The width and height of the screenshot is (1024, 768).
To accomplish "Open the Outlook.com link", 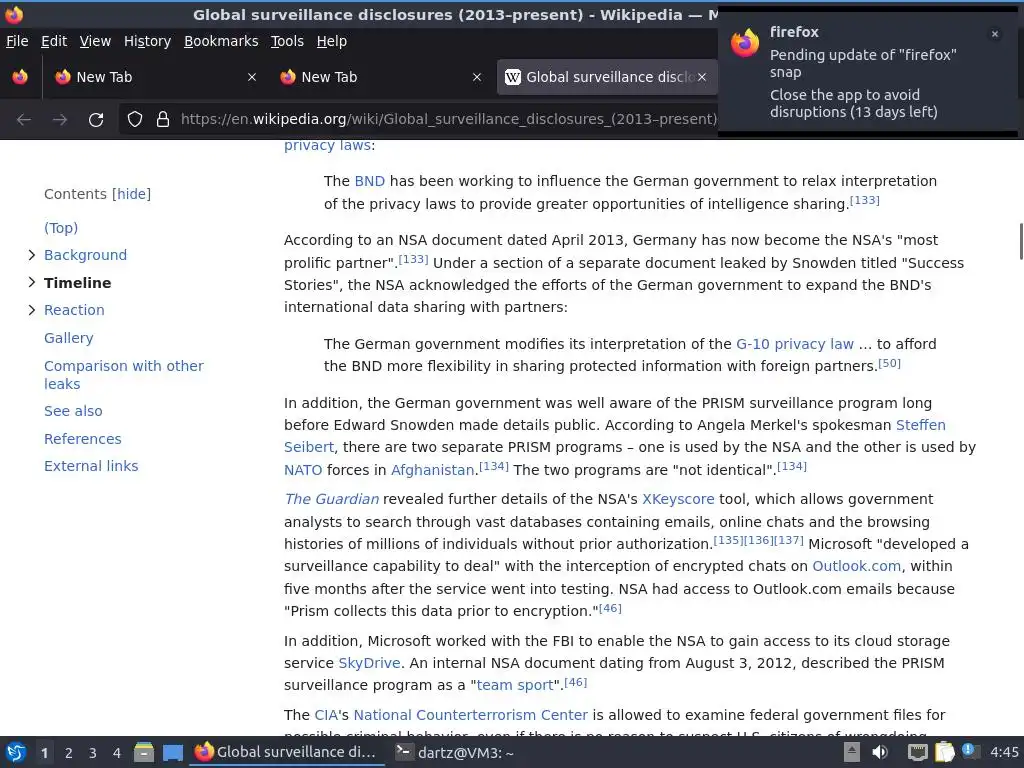I will point(856,566).
